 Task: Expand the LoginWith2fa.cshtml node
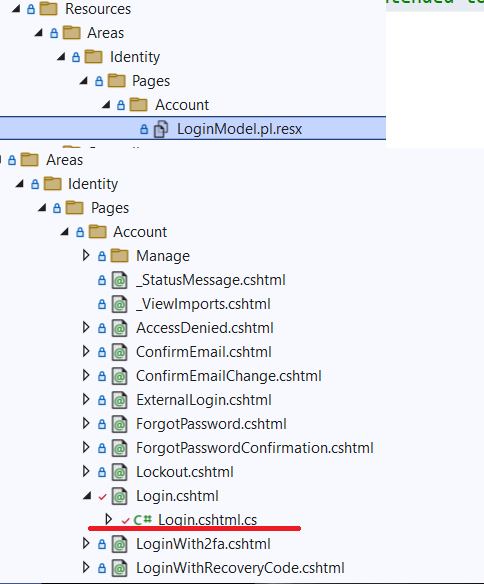click(86, 544)
